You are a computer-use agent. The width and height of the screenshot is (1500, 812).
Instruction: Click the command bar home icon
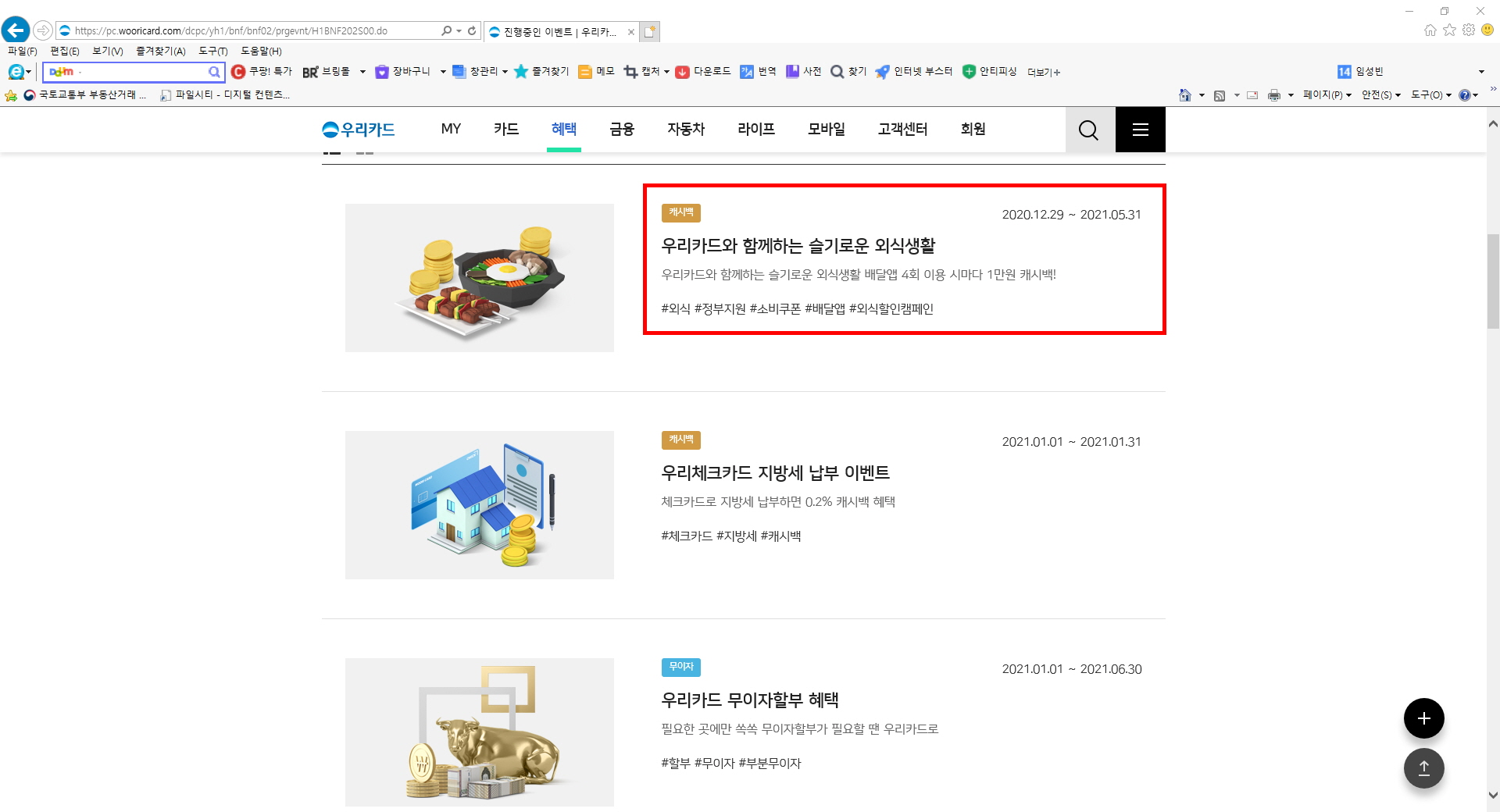1185,95
